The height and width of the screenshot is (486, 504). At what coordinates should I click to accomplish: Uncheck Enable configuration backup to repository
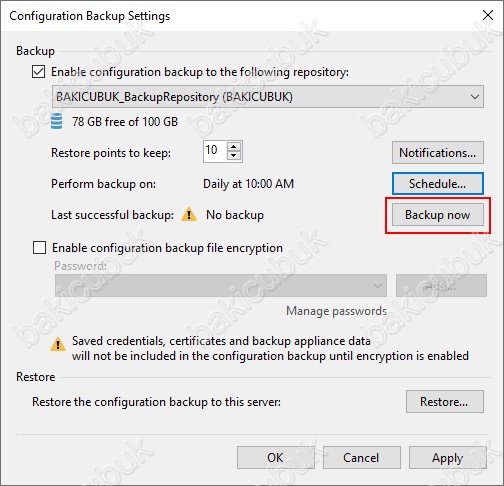(x=39, y=72)
